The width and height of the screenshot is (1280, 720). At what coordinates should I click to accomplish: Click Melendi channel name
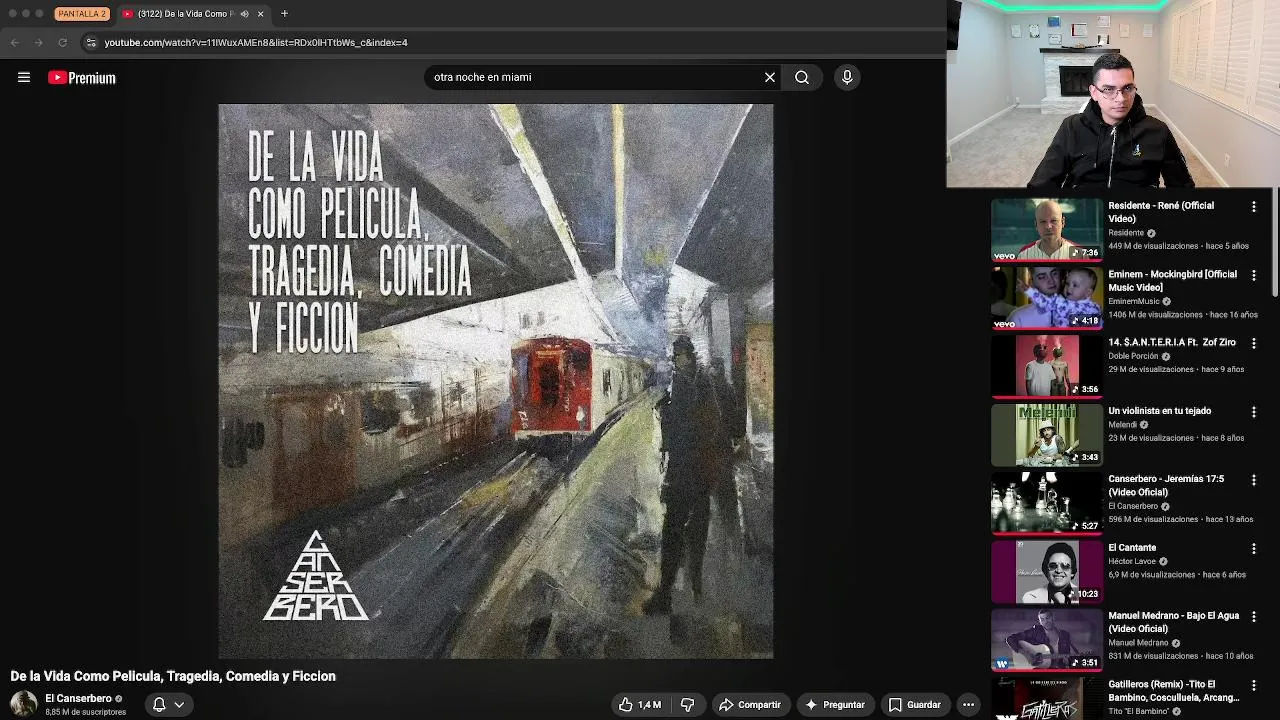point(1122,425)
